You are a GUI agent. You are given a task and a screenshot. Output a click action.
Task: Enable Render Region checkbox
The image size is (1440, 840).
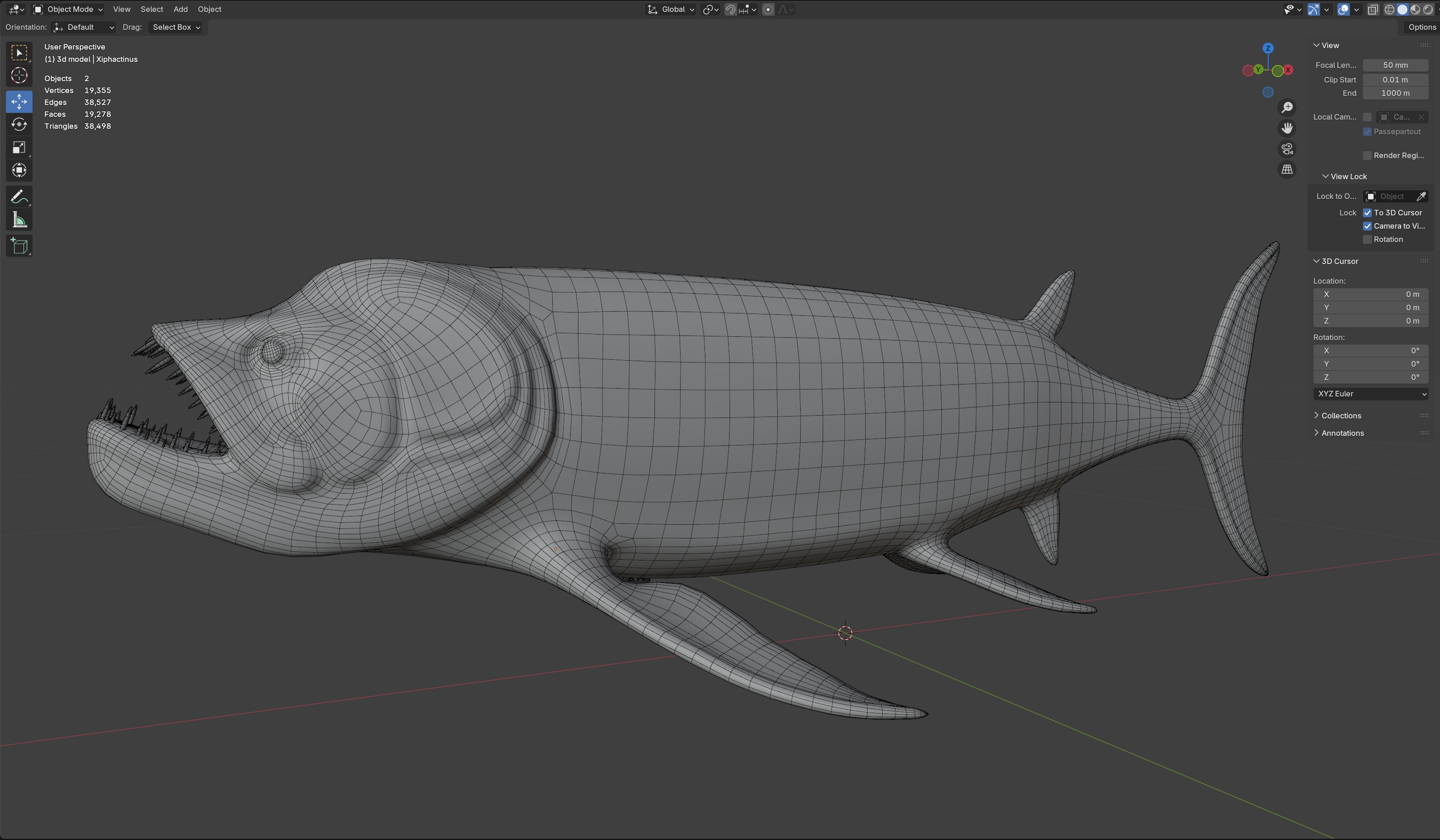click(x=1368, y=155)
